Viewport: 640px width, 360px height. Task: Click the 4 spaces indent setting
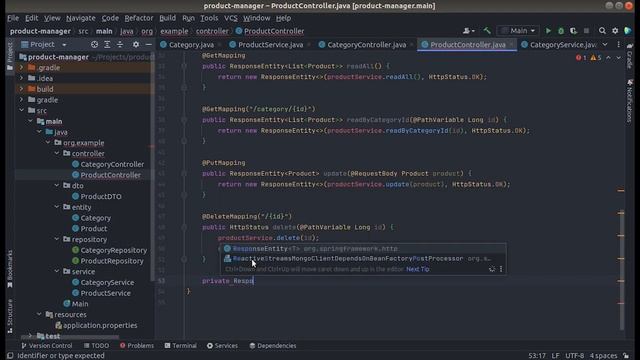[603, 356]
